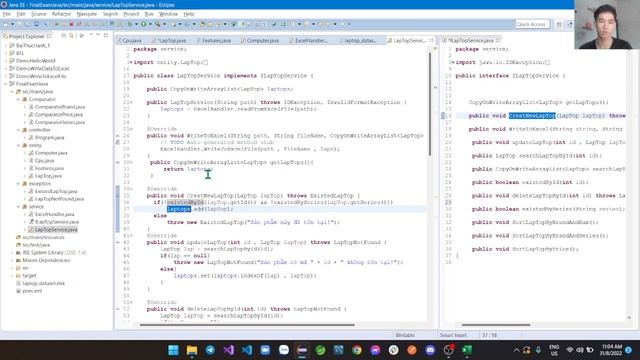Screen dimensions: 640x360
Task: Select pom.xml in Project Explorer
Action: click(x=32, y=291)
